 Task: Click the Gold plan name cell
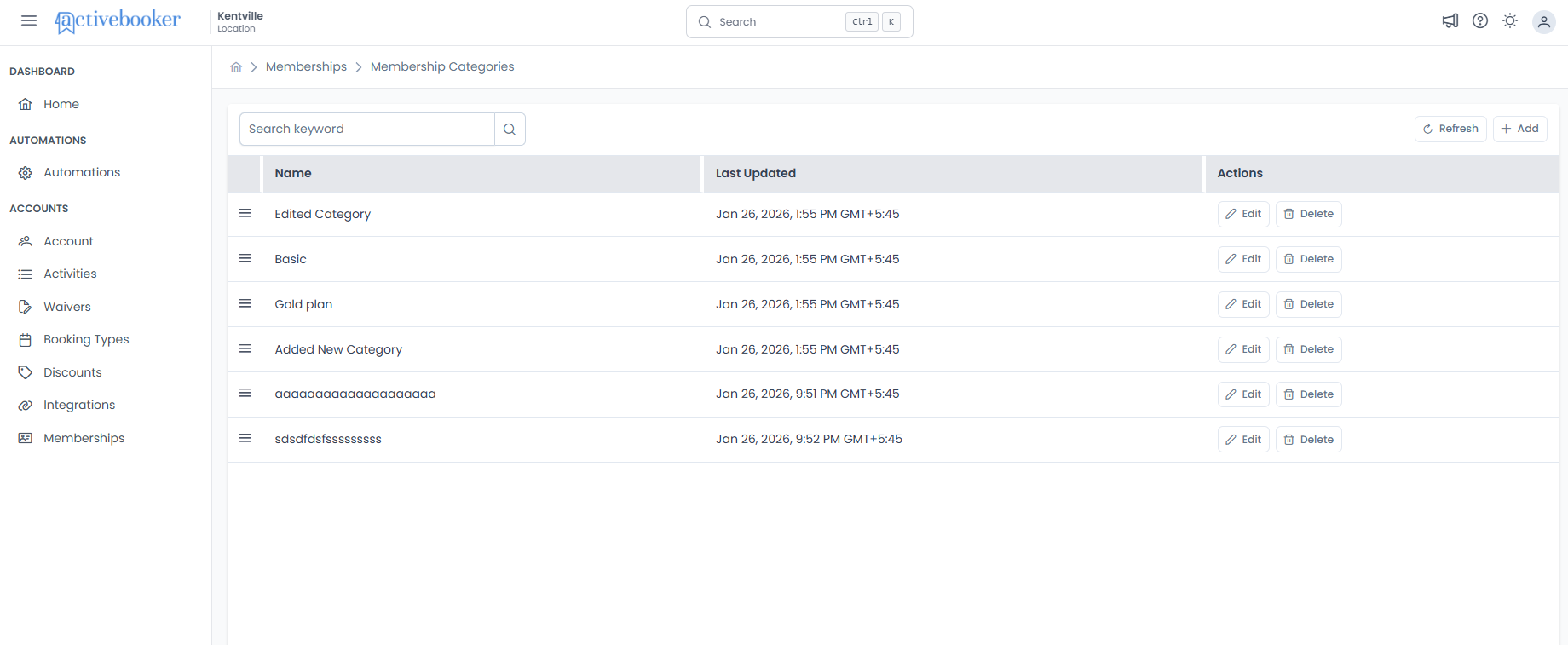point(303,304)
